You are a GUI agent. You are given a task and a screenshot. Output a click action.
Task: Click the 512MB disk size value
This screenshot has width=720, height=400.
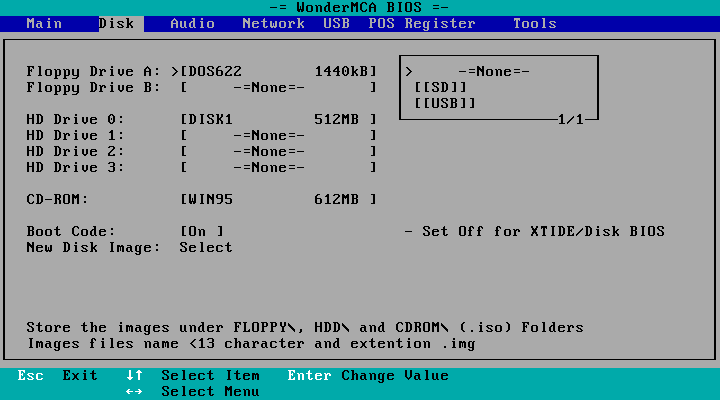pyautogui.click(x=337, y=119)
